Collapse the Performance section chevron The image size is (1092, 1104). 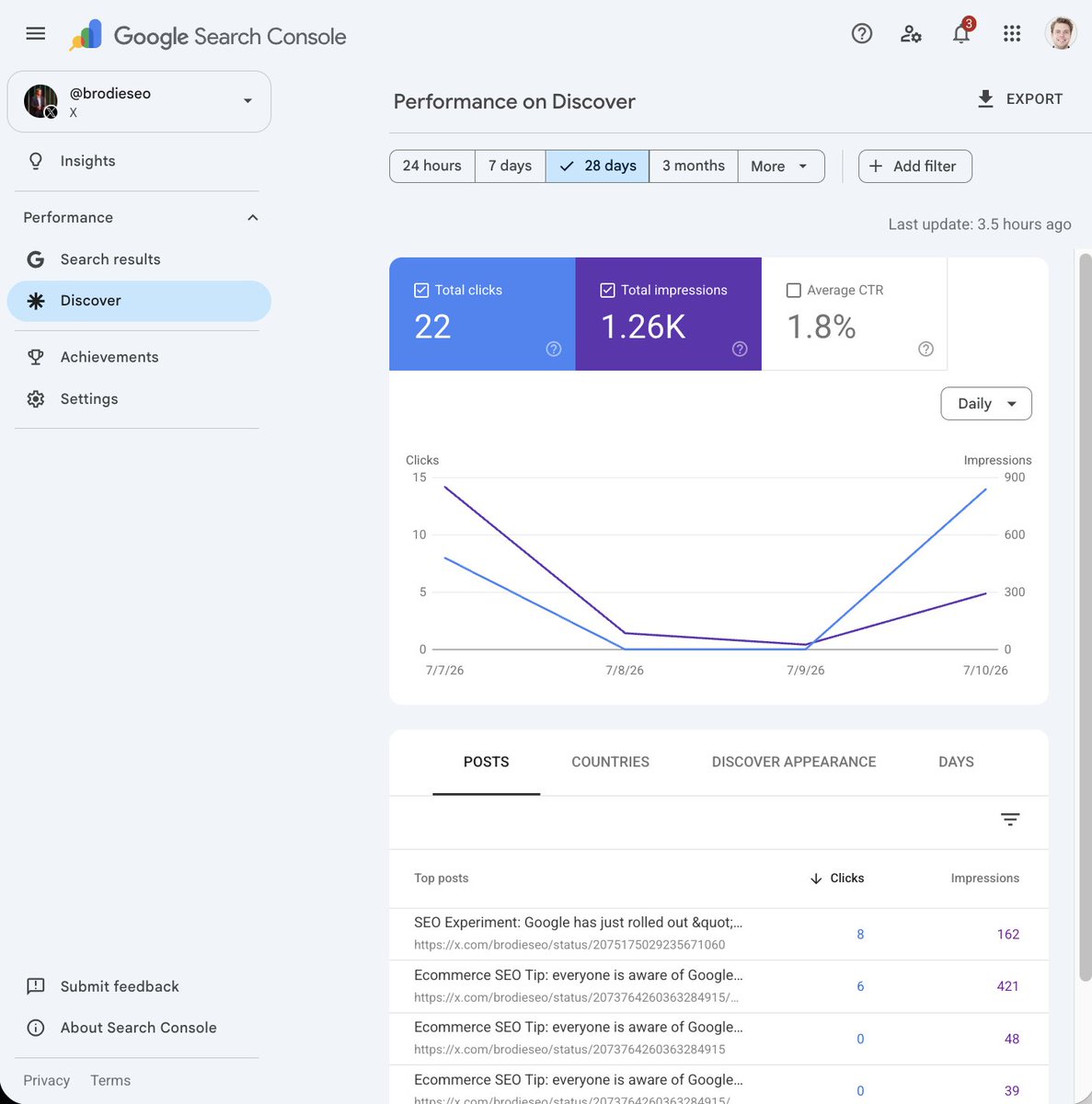[x=253, y=218]
